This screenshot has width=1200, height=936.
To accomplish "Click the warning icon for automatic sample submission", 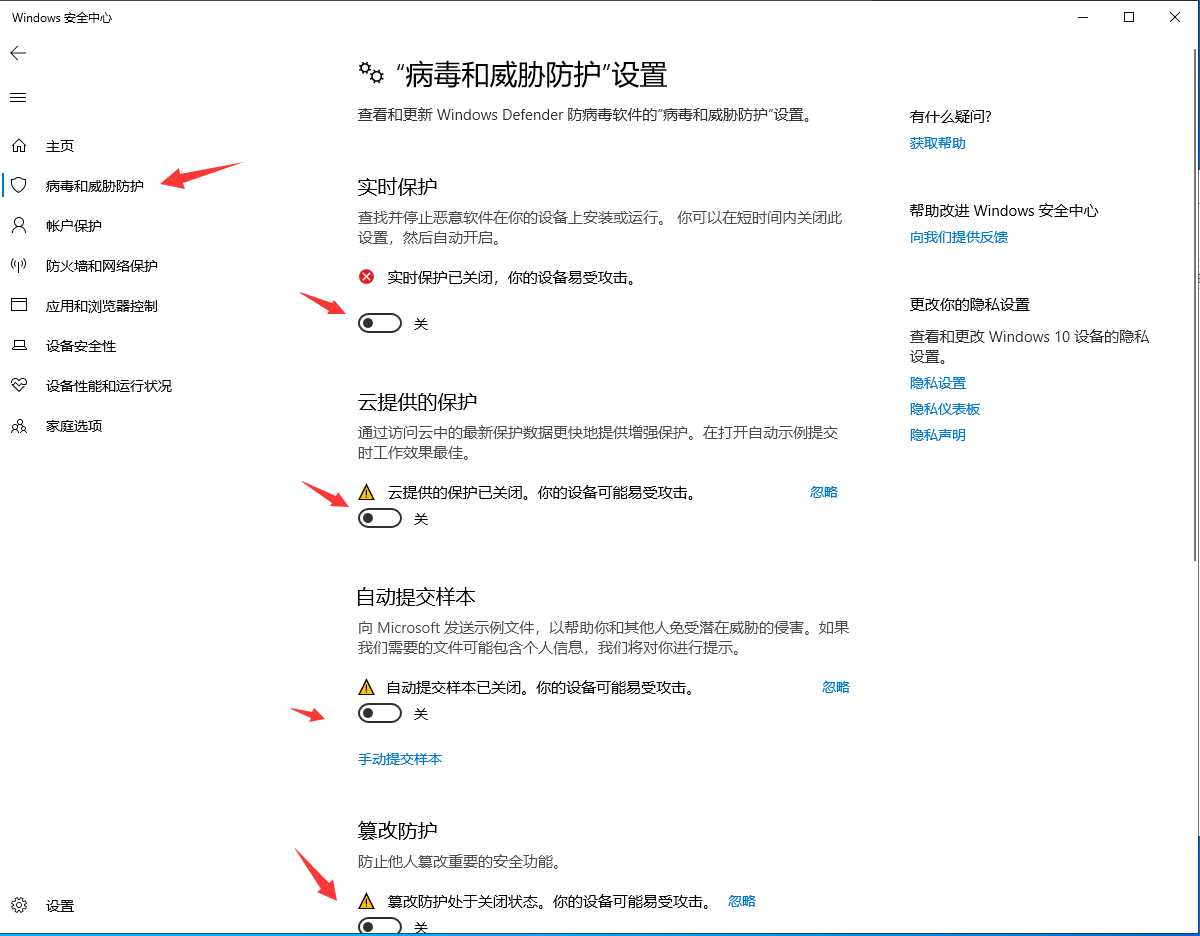I will (367, 687).
